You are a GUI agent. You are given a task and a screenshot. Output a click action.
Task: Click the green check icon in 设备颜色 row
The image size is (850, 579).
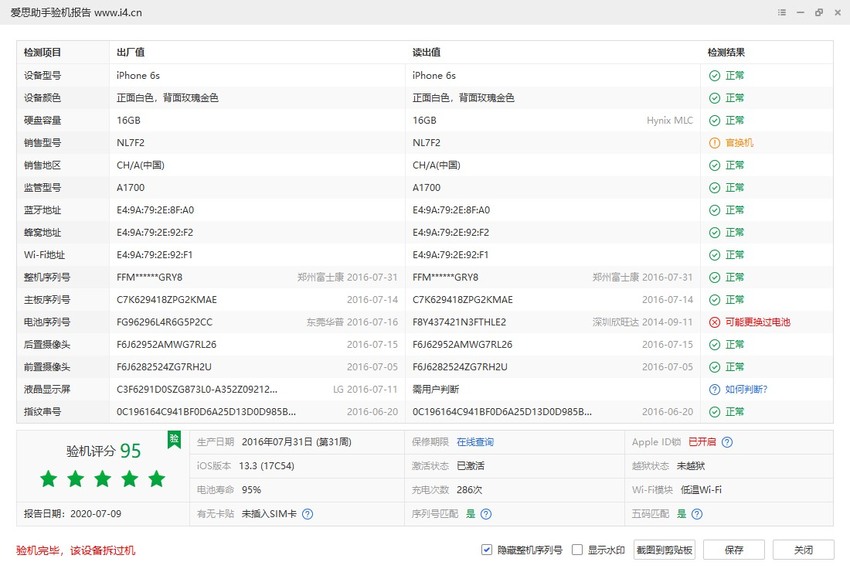[x=714, y=98]
